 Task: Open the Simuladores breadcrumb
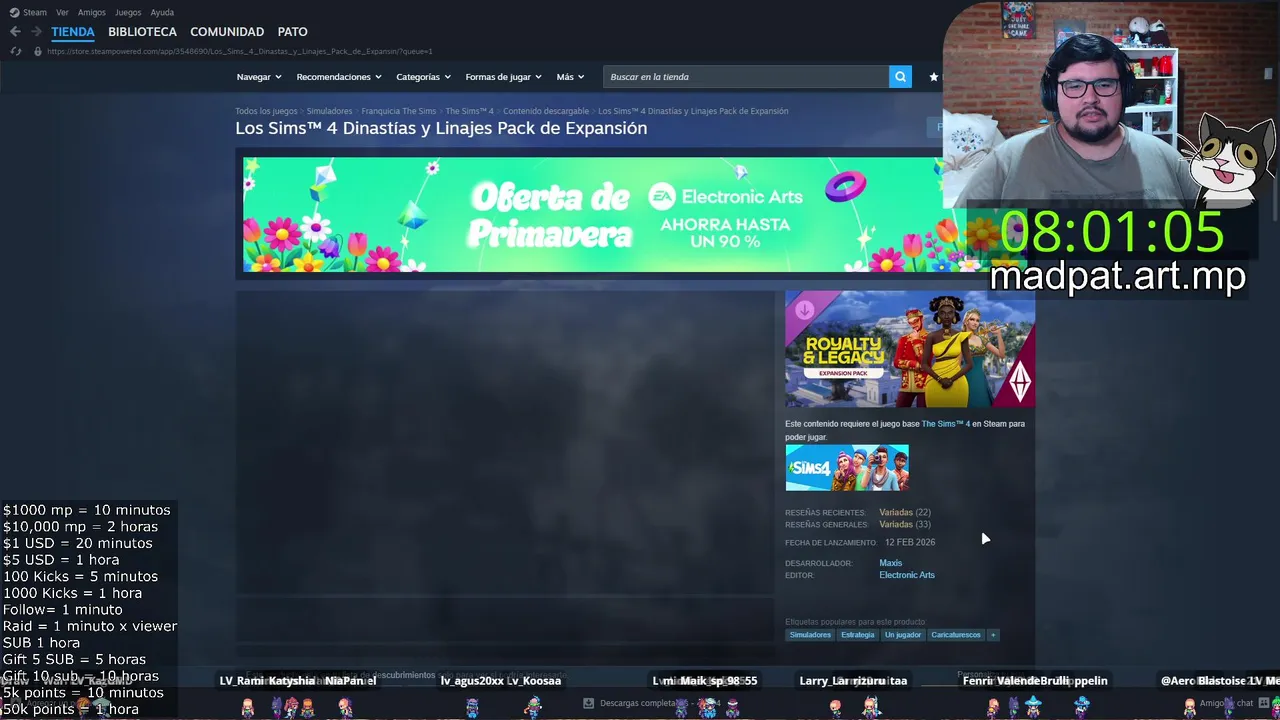click(x=329, y=111)
